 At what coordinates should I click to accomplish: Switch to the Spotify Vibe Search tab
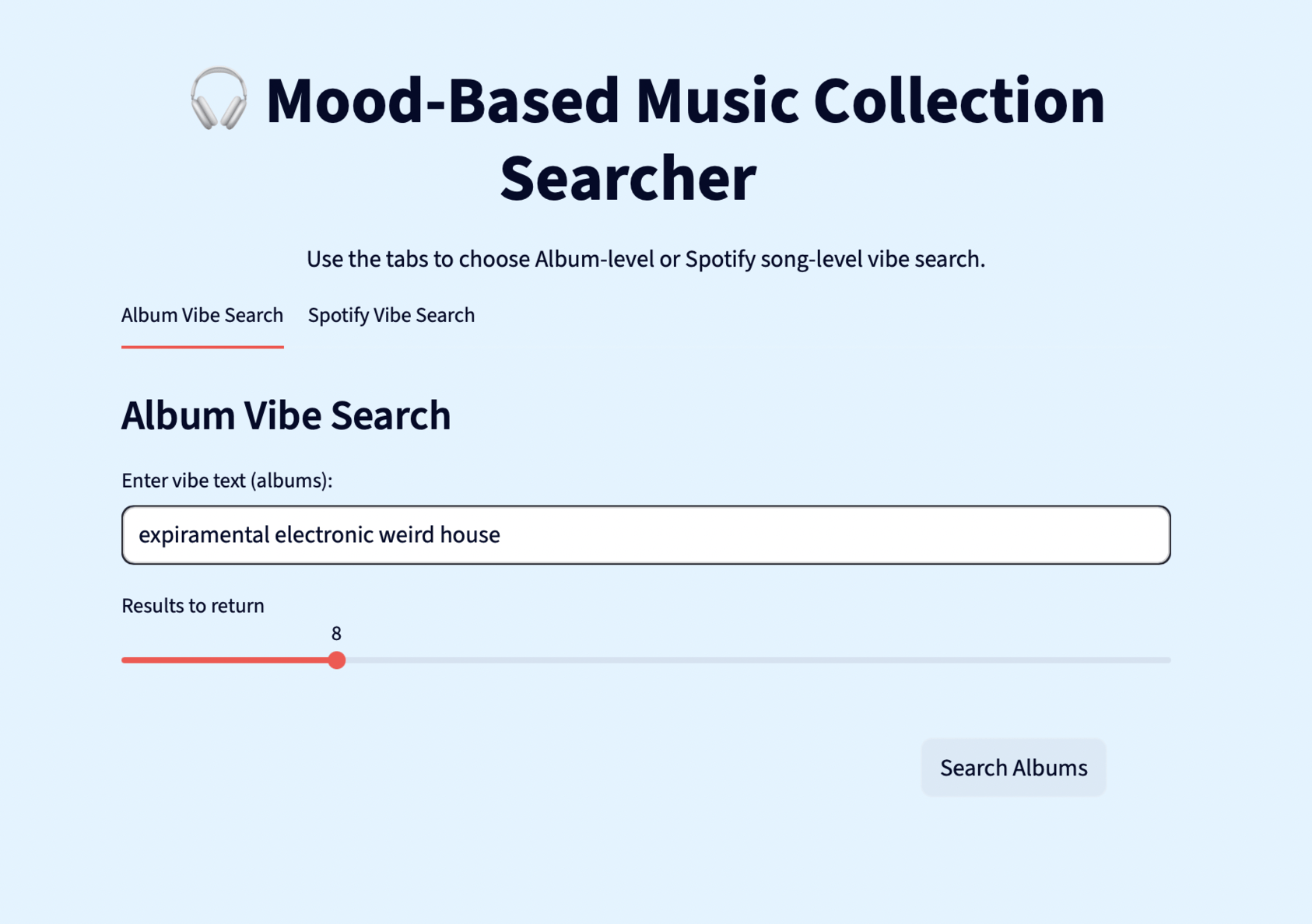pyautogui.click(x=391, y=315)
